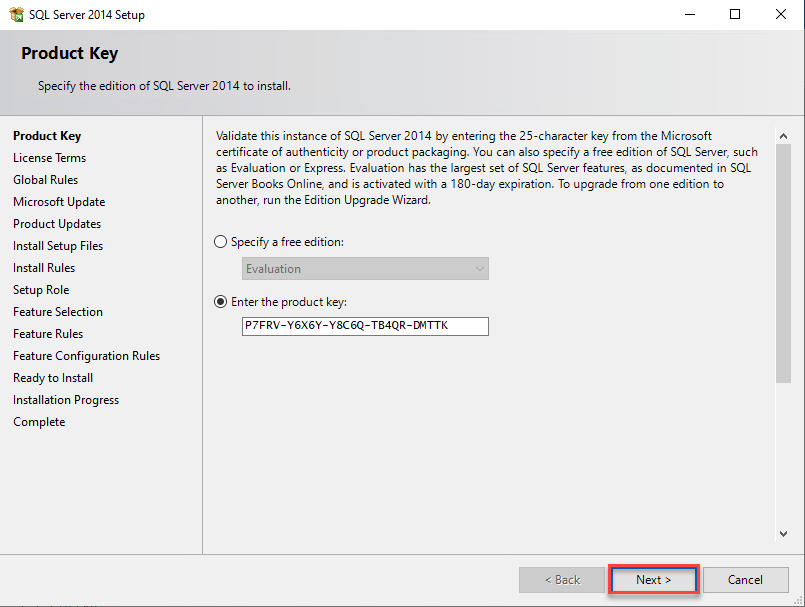Select the Microsoft Update step

pos(59,202)
